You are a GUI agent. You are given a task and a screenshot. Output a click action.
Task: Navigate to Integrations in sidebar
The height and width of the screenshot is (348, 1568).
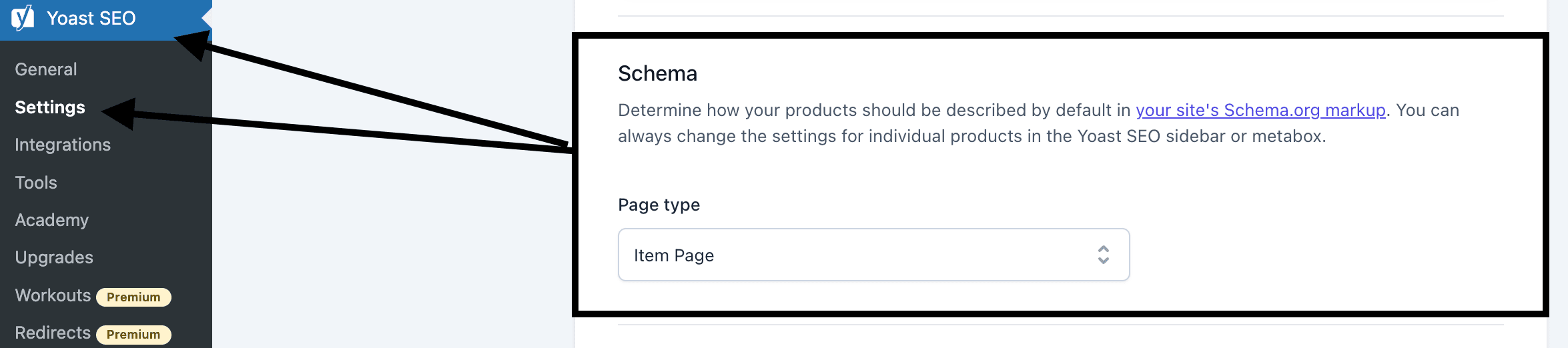pos(63,145)
